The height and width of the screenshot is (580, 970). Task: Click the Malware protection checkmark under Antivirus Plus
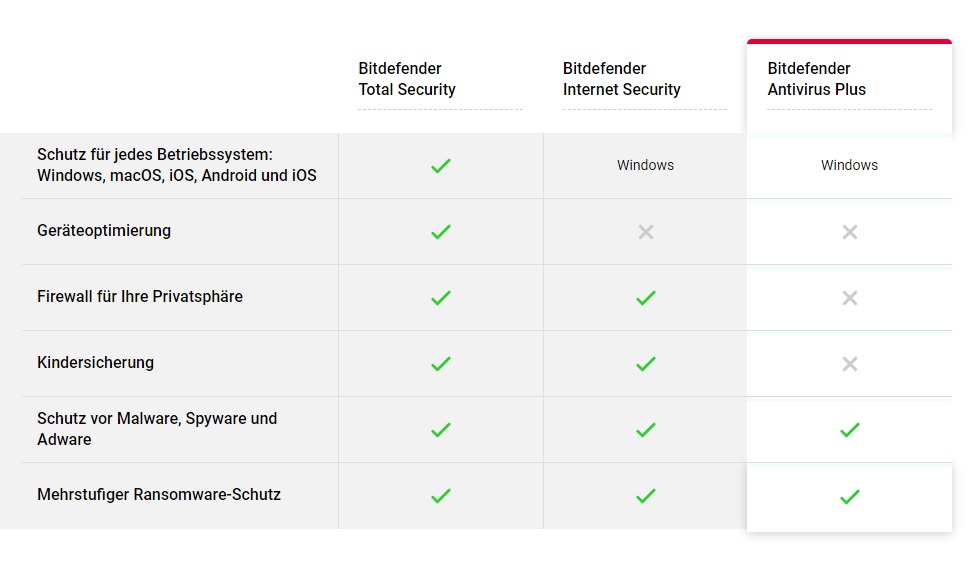coord(849,430)
